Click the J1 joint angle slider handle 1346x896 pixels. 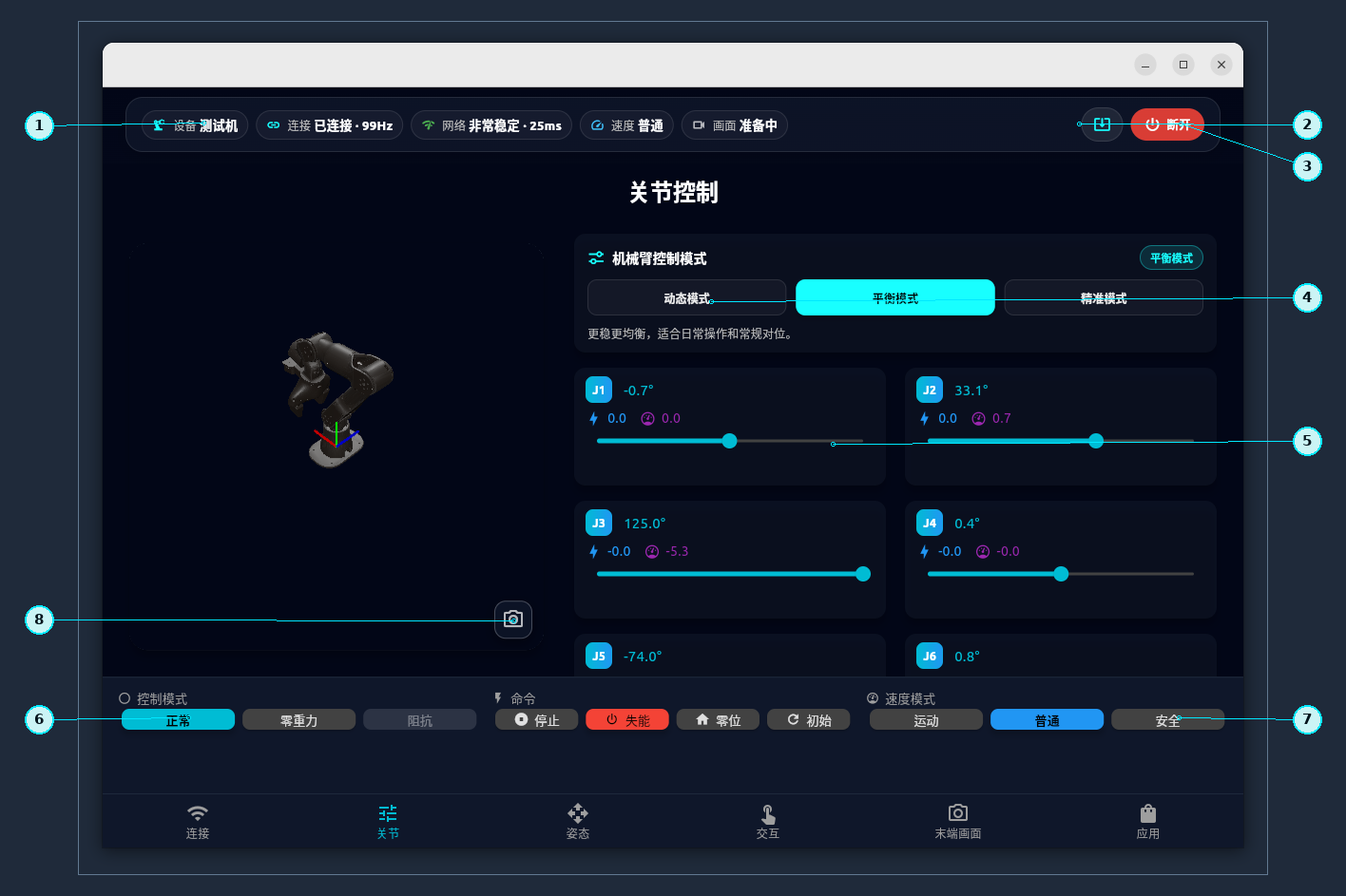(729, 441)
